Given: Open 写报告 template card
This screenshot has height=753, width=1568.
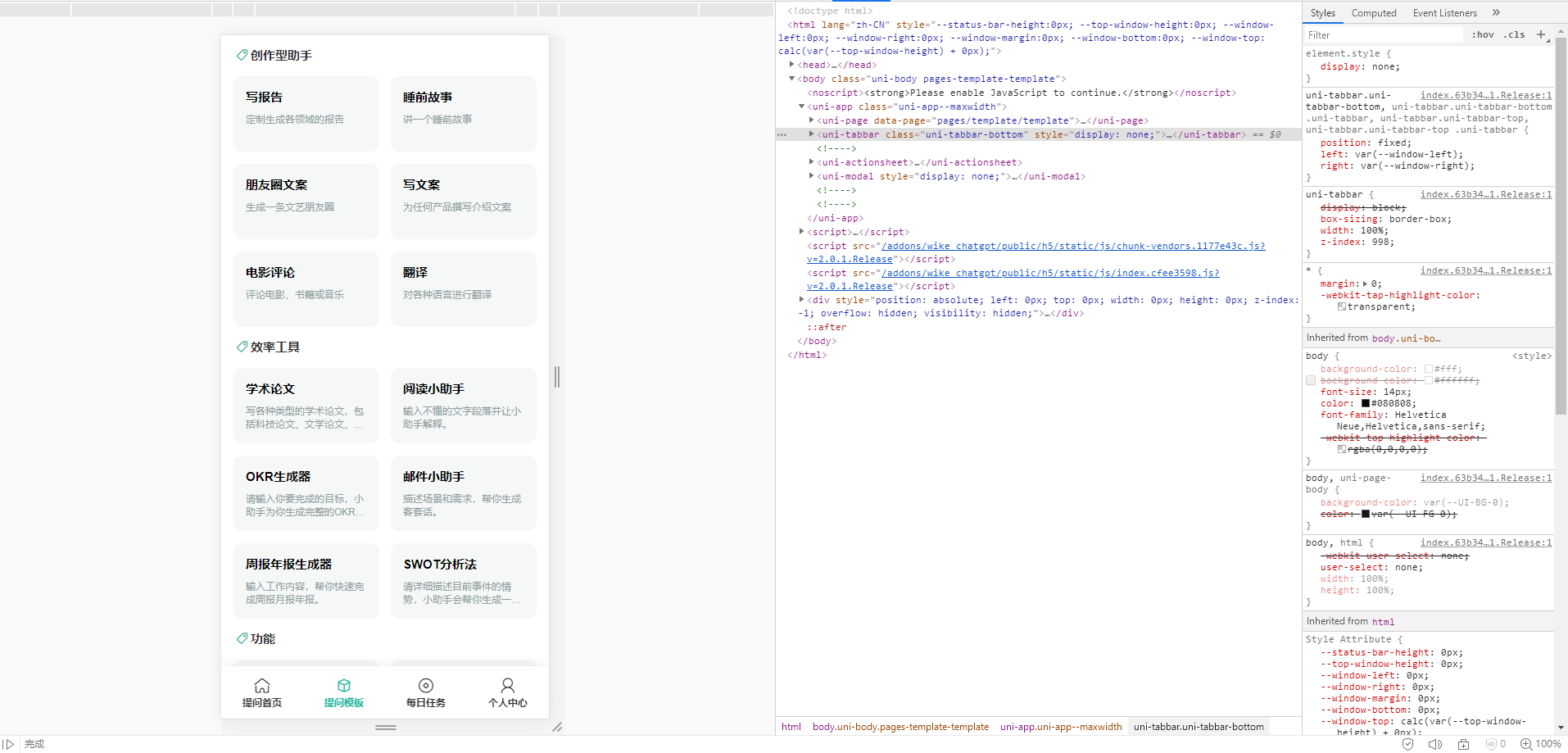Looking at the screenshot, I should tap(306, 114).
